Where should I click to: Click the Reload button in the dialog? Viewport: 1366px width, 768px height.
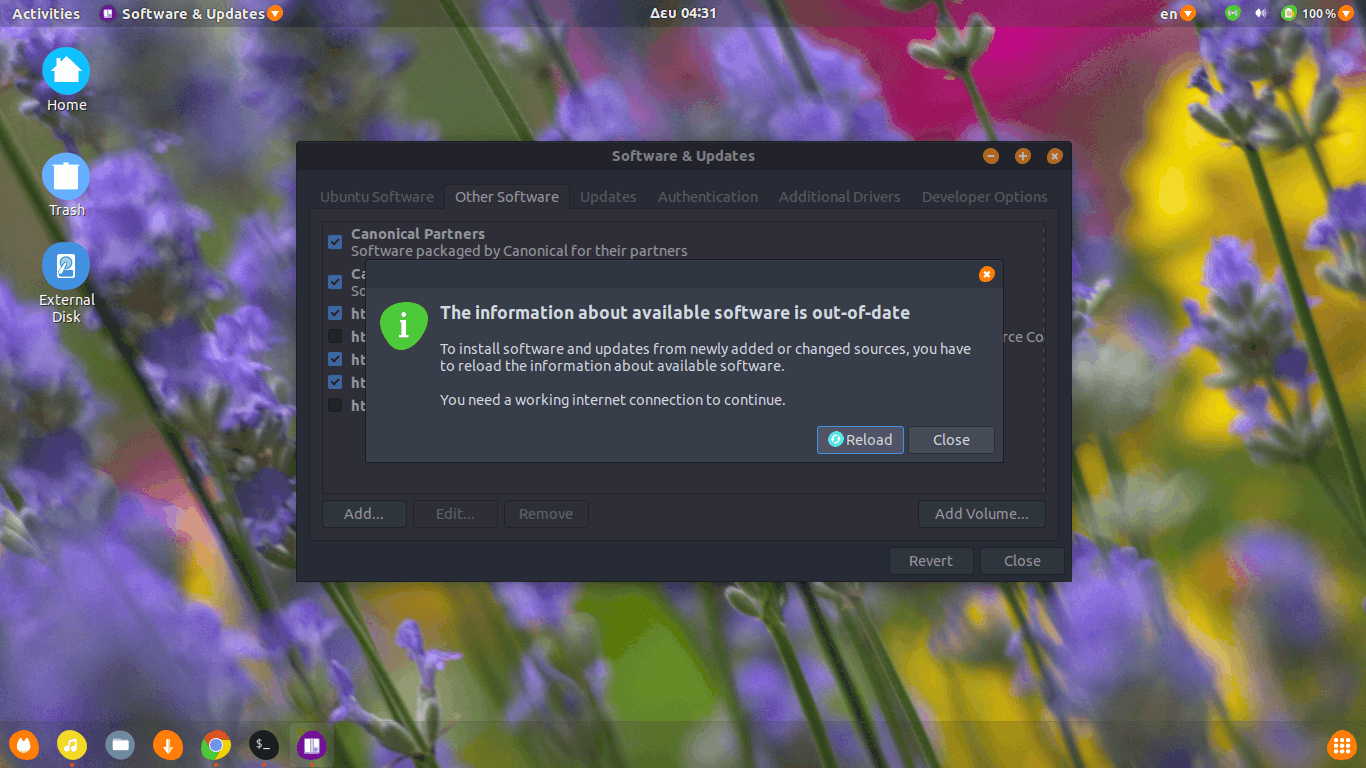coord(860,440)
